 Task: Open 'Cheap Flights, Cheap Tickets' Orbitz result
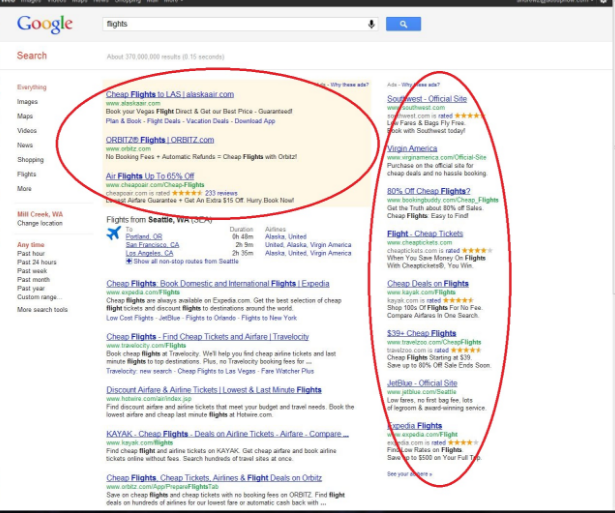[214, 478]
